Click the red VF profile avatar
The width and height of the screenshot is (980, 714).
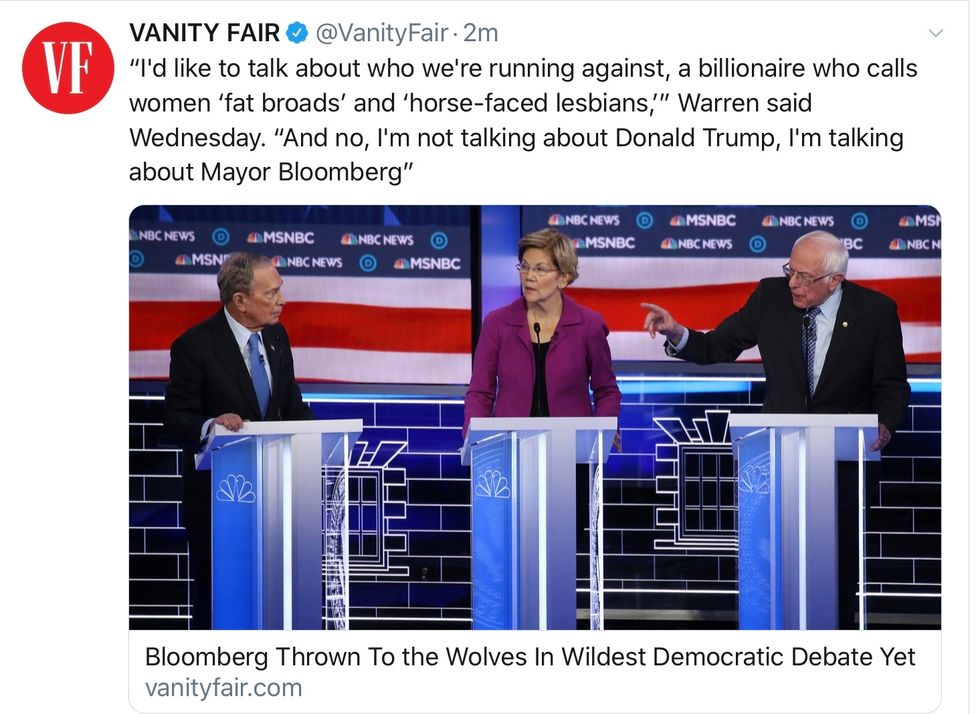68,68
